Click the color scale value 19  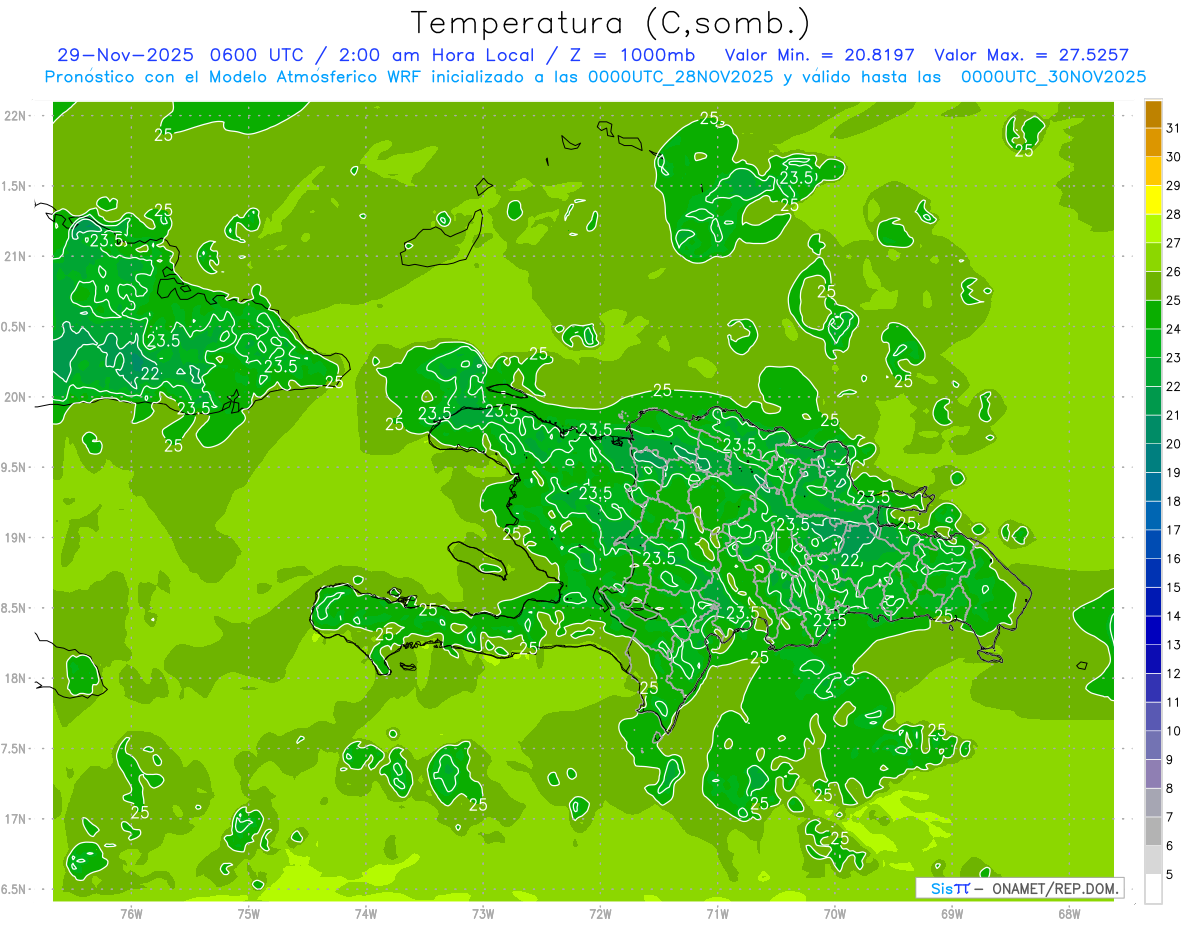click(x=1173, y=472)
